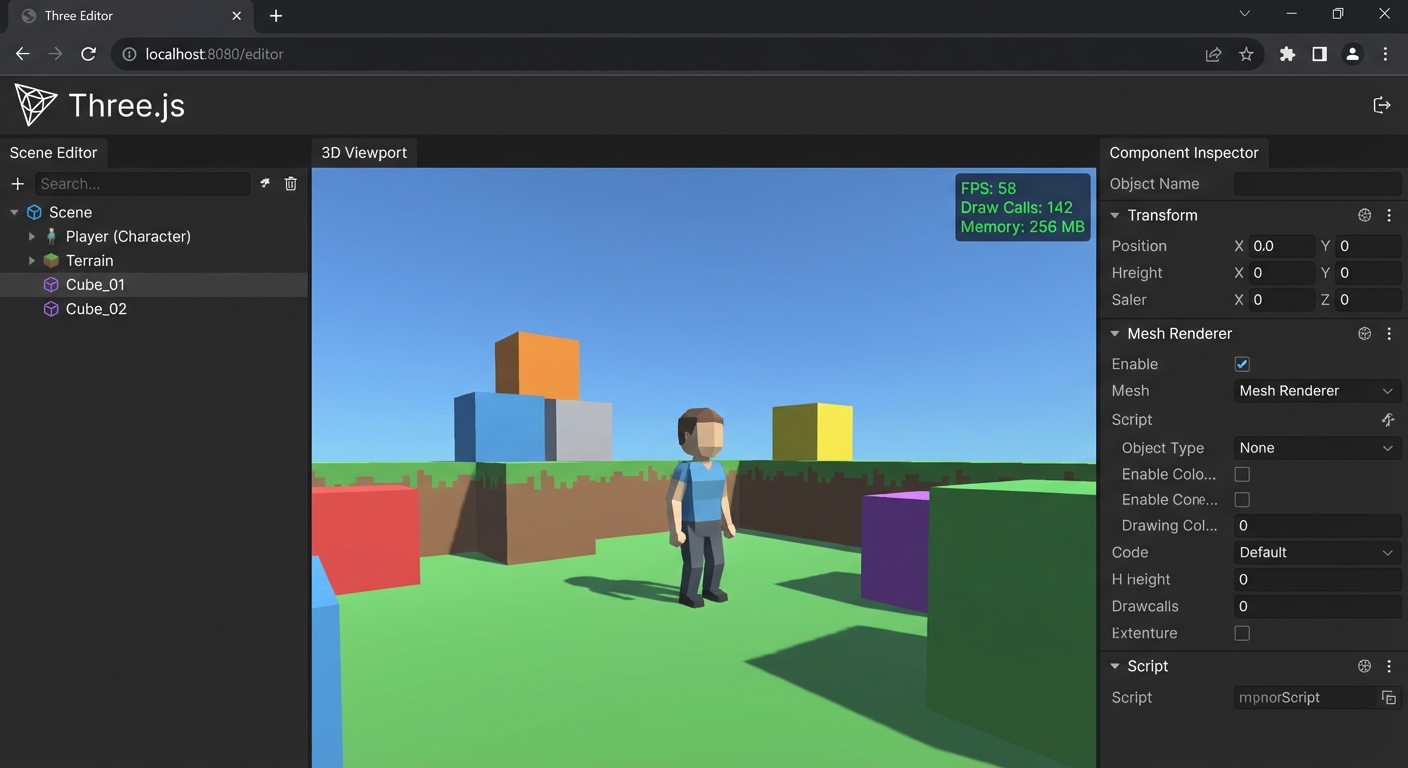The width and height of the screenshot is (1408, 768).
Task: Check the Extenture checkbox
Action: (1242, 633)
